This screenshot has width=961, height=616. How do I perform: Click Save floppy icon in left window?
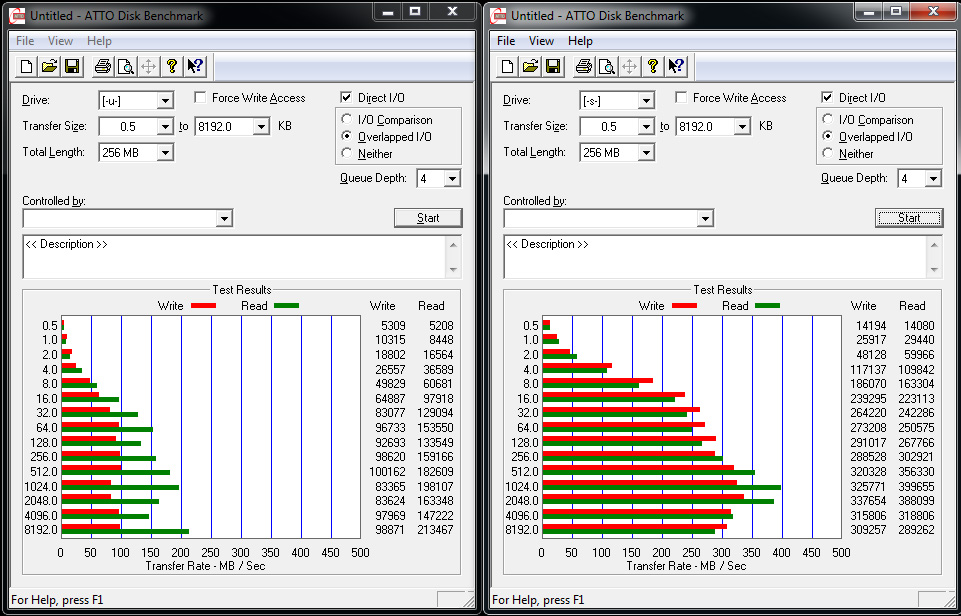coord(72,66)
